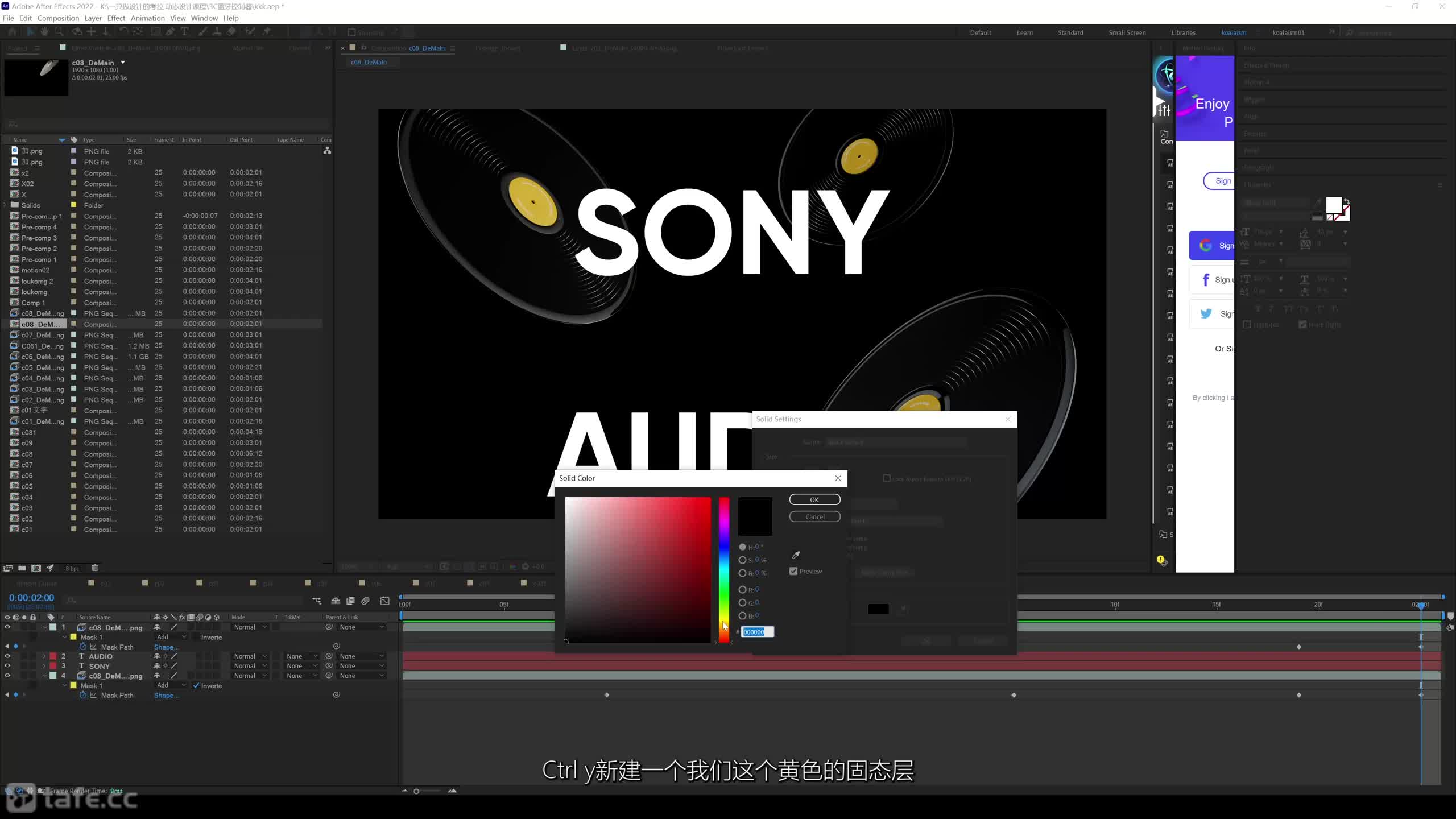Hide the SONY text layer
1456x819 pixels.
click(7, 665)
